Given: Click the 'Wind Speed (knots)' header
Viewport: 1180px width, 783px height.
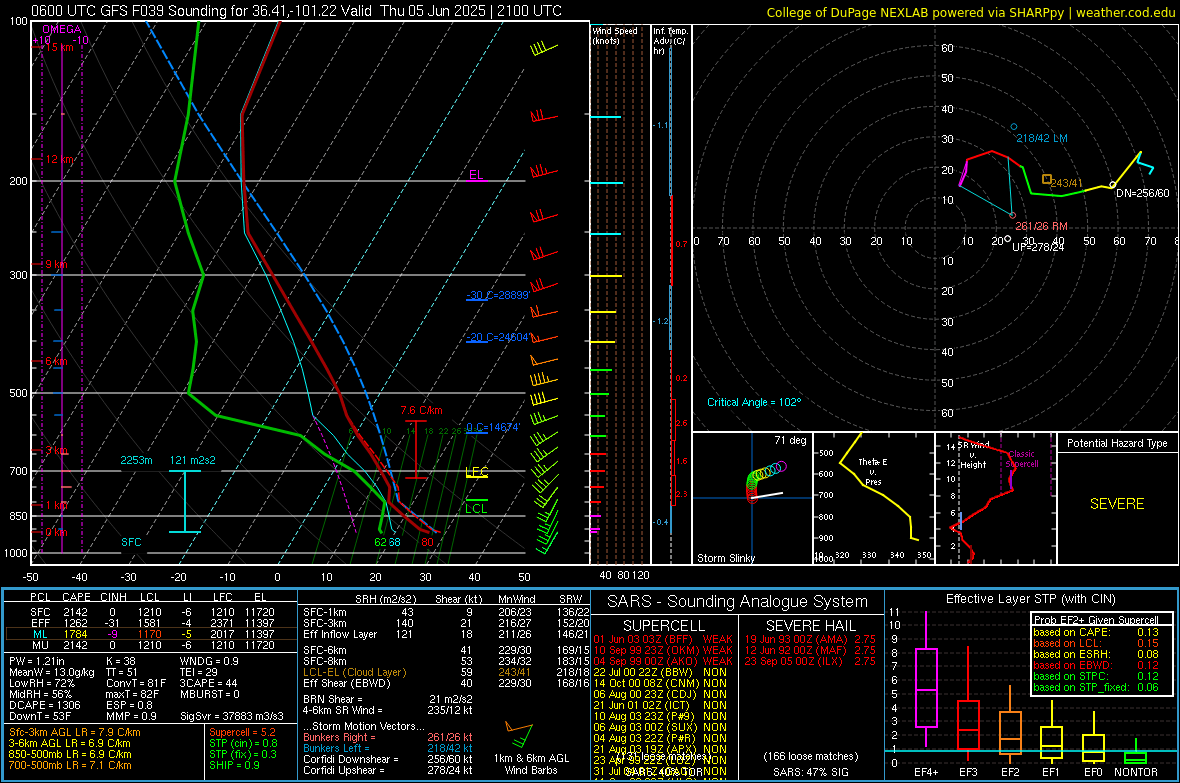Looking at the screenshot, I should [x=615, y=35].
